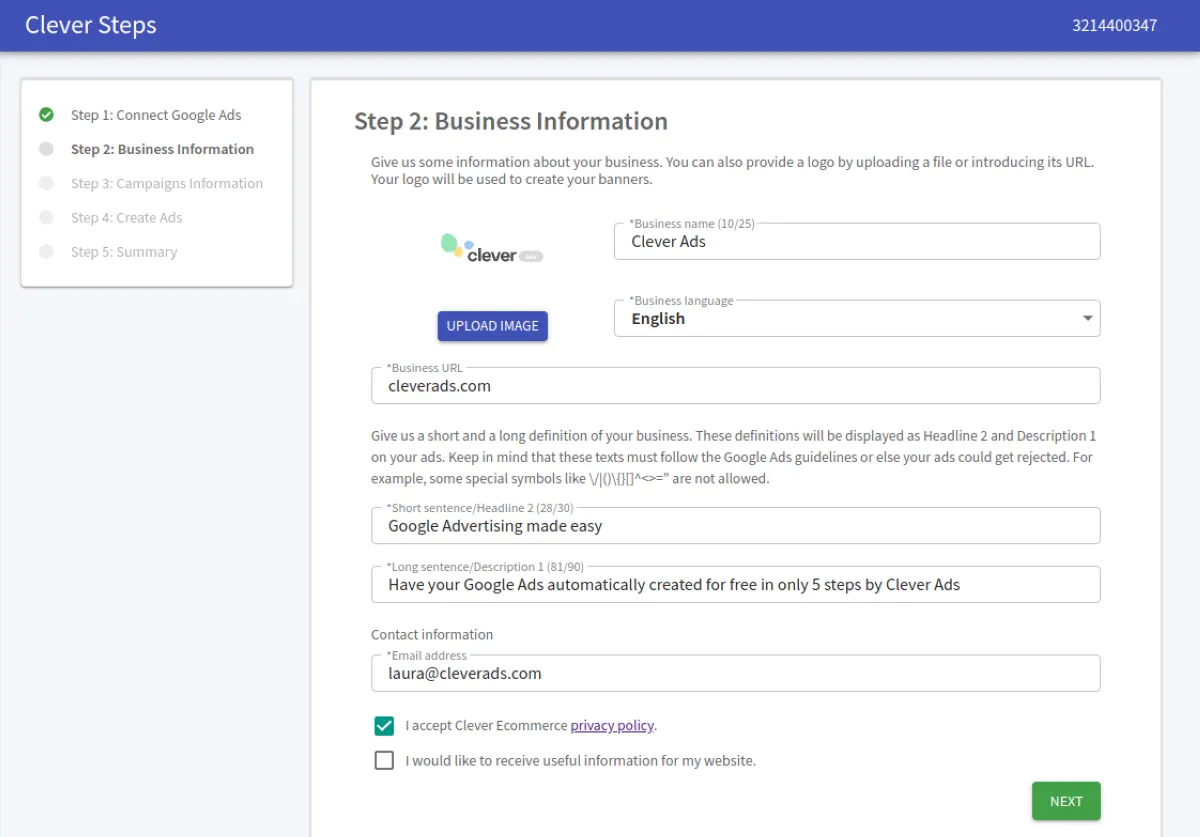Check the receive useful information checkbox
The width and height of the screenshot is (1200, 837).
point(384,760)
